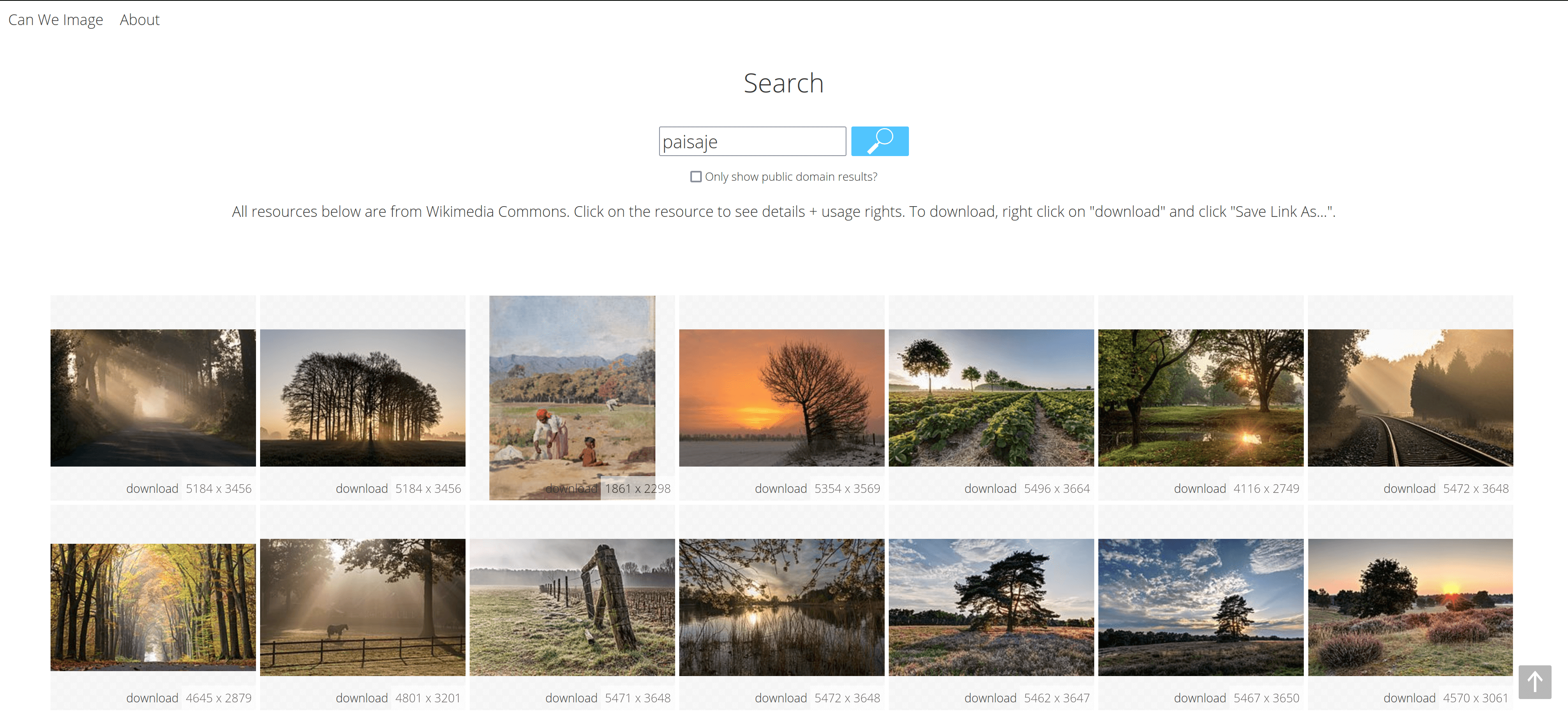Open the Can We Image home link
Screen dimensions: 1568x713
[55, 20]
